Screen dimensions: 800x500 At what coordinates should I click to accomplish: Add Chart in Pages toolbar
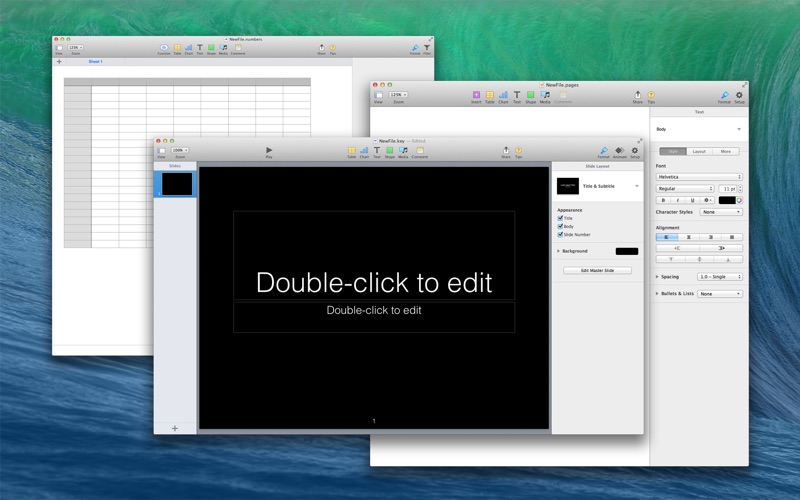[504, 95]
